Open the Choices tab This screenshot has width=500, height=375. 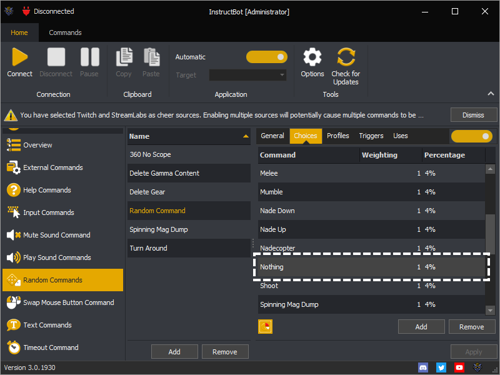tap(305, 136)
